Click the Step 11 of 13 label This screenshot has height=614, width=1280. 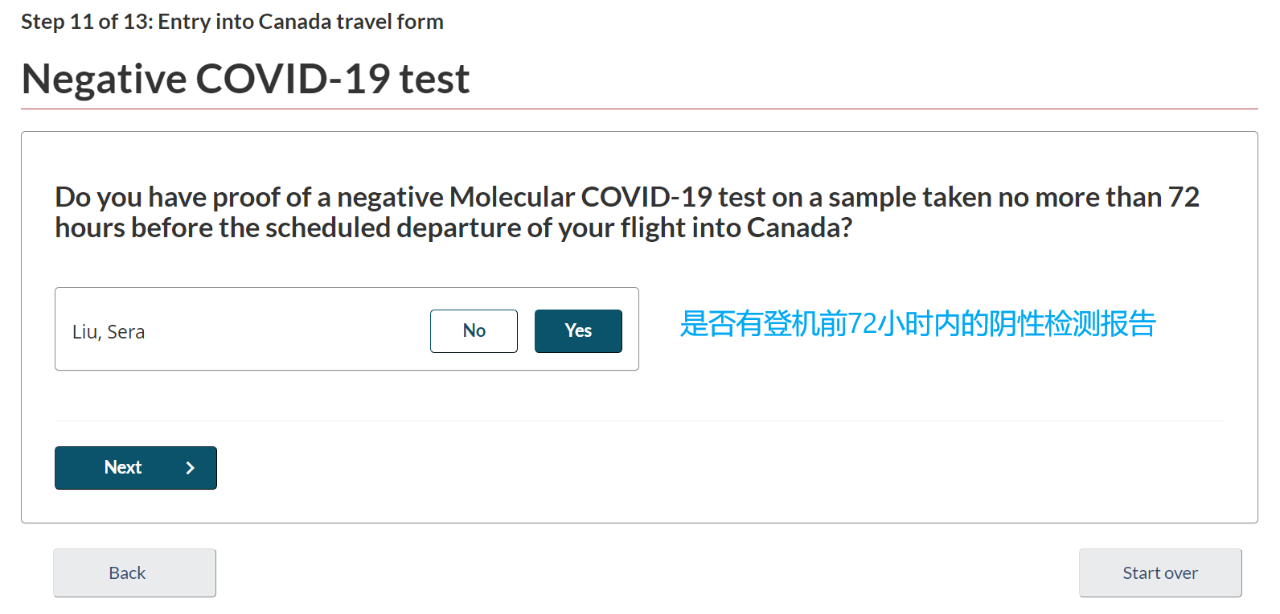pos(84,21)
